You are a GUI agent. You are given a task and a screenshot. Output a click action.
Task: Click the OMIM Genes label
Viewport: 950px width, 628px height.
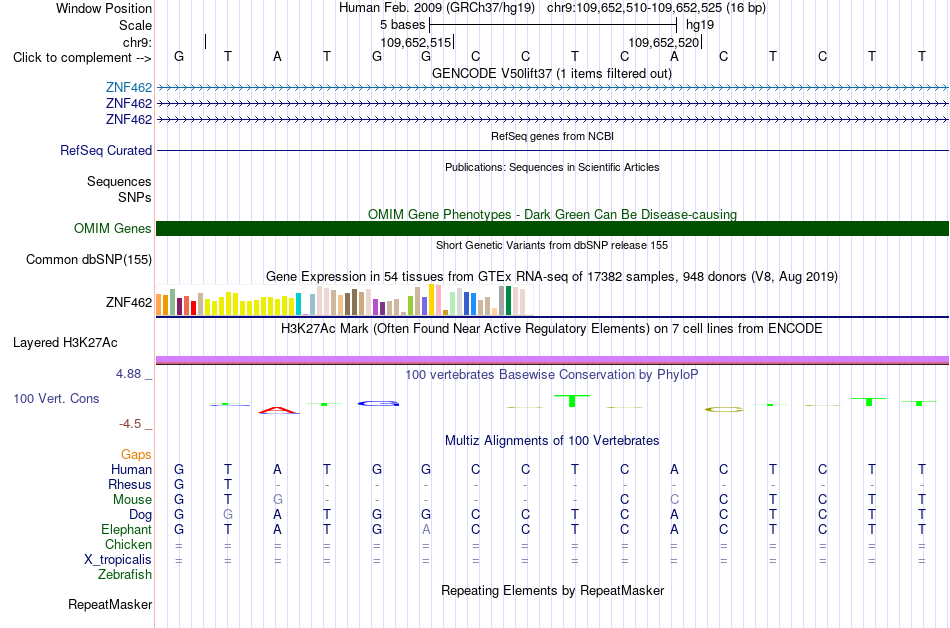[x=113, y=228]
